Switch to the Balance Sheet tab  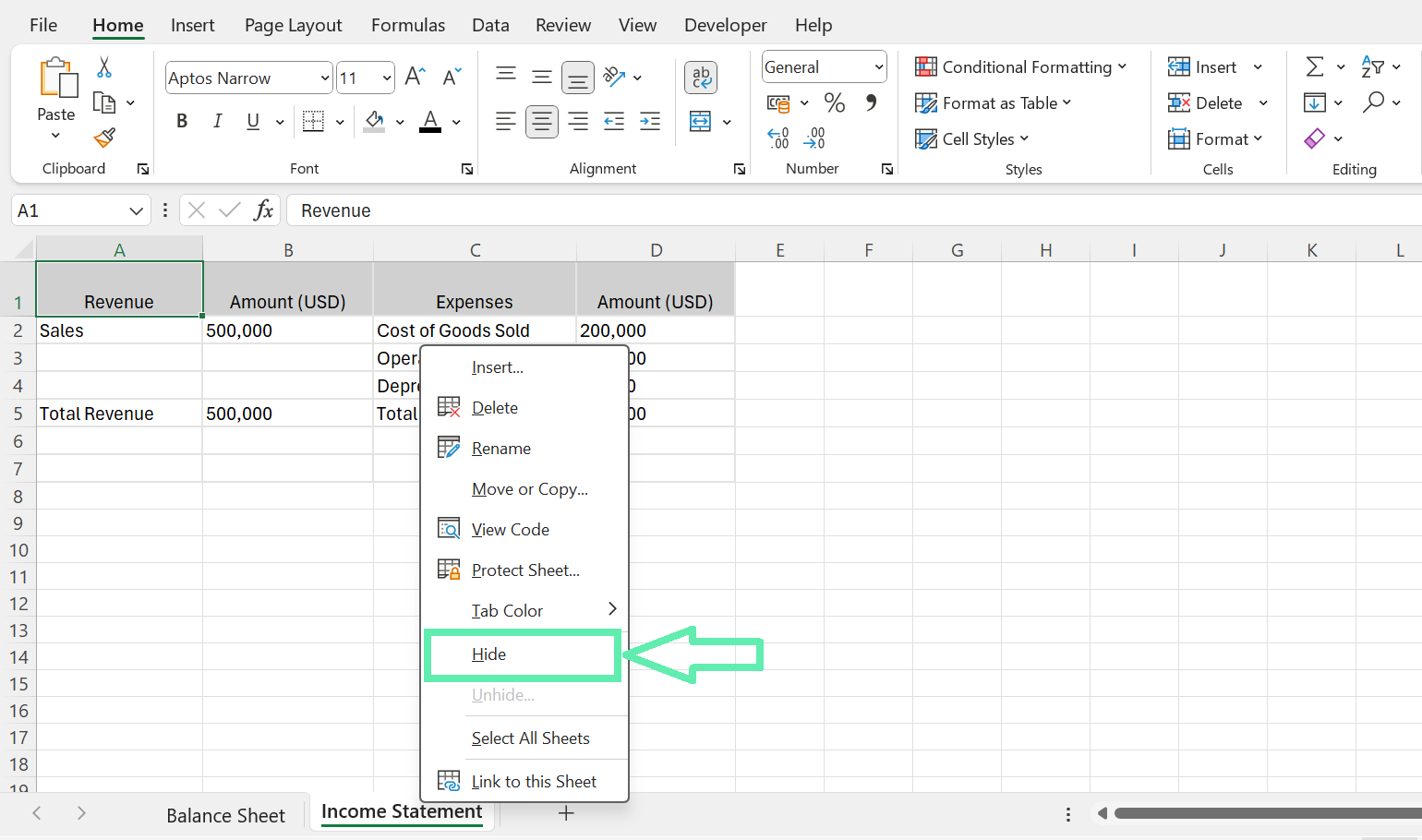coord(225,815)
